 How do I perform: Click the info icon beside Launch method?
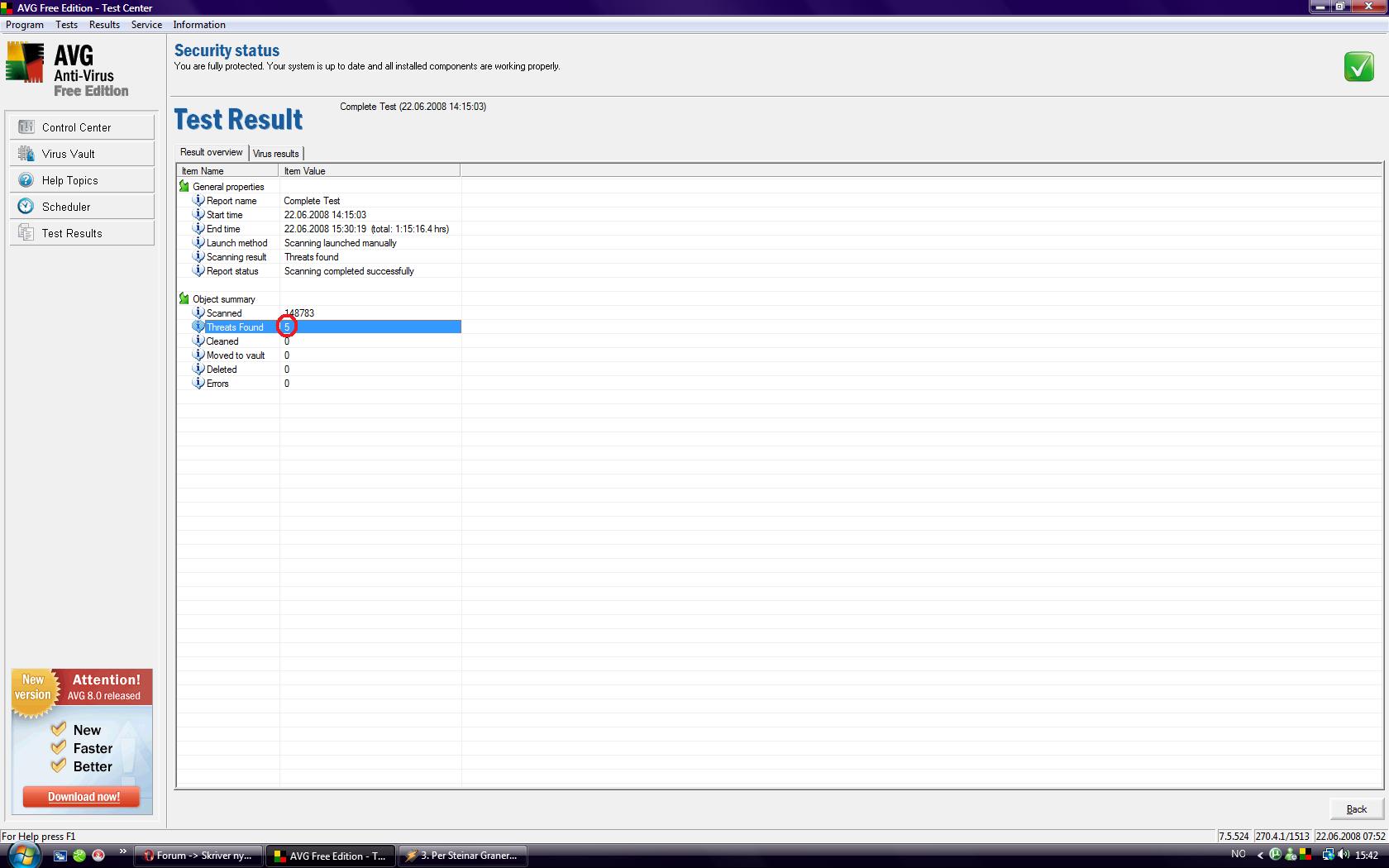tap(198, 242)
